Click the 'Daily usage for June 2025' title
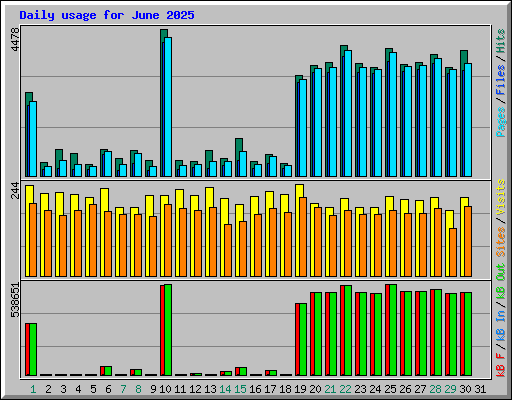The width and height of the screenshot is (512, 400). click(x=107, y=15)
